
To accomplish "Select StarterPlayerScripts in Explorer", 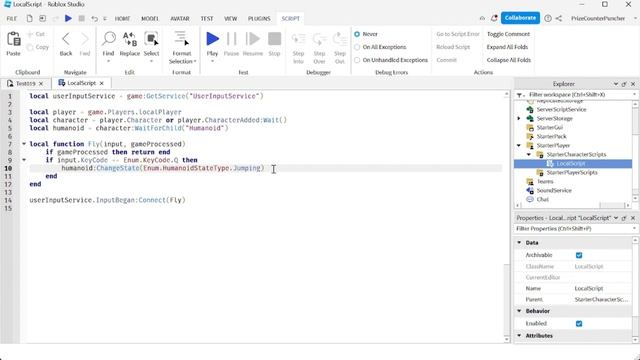I will click(x=572, y=173).
